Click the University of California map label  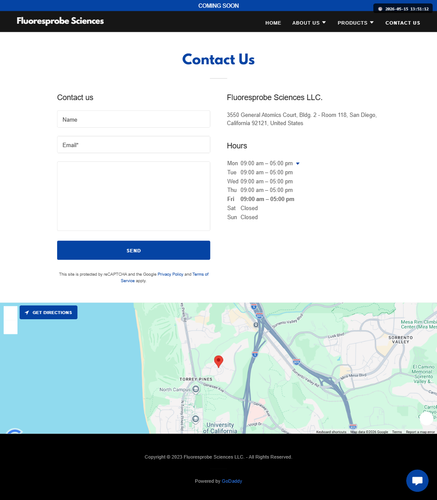click(x=220, y=428)
